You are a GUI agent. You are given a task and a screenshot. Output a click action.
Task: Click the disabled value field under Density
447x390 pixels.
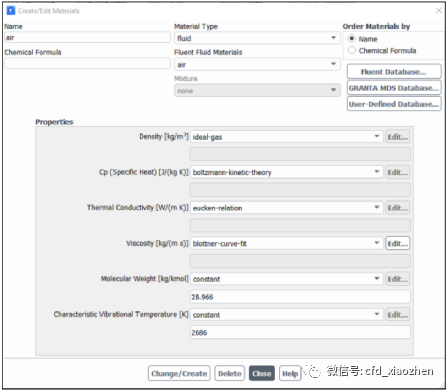point(300,154)
